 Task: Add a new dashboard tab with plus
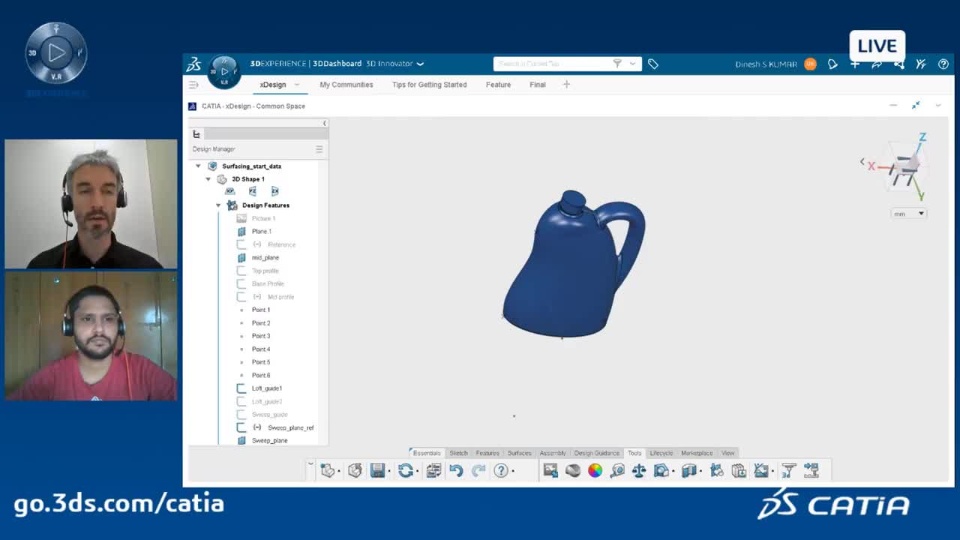coord(566,84)
